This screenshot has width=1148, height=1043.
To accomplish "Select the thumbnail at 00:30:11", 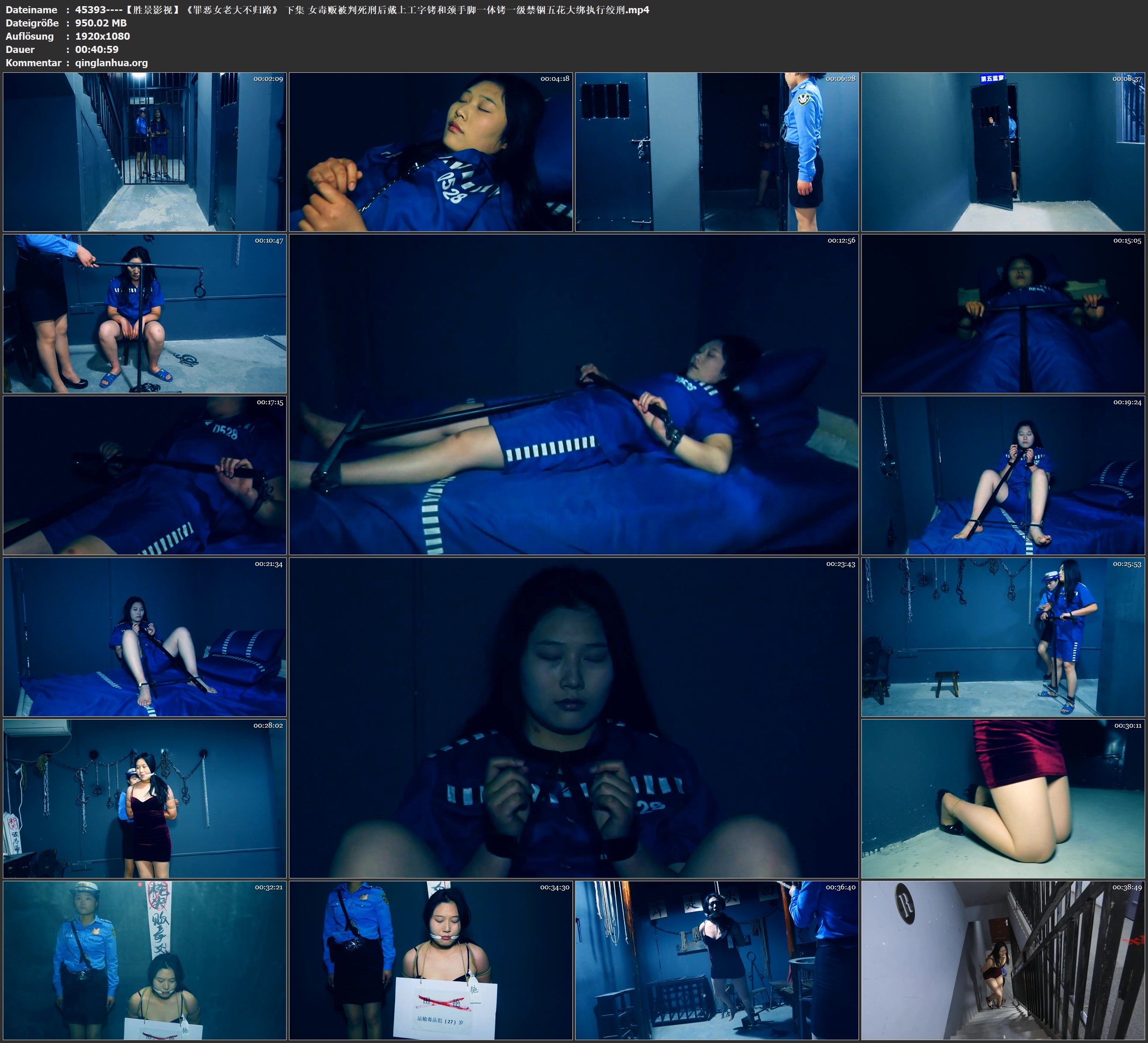I will tap(1003, 798).
